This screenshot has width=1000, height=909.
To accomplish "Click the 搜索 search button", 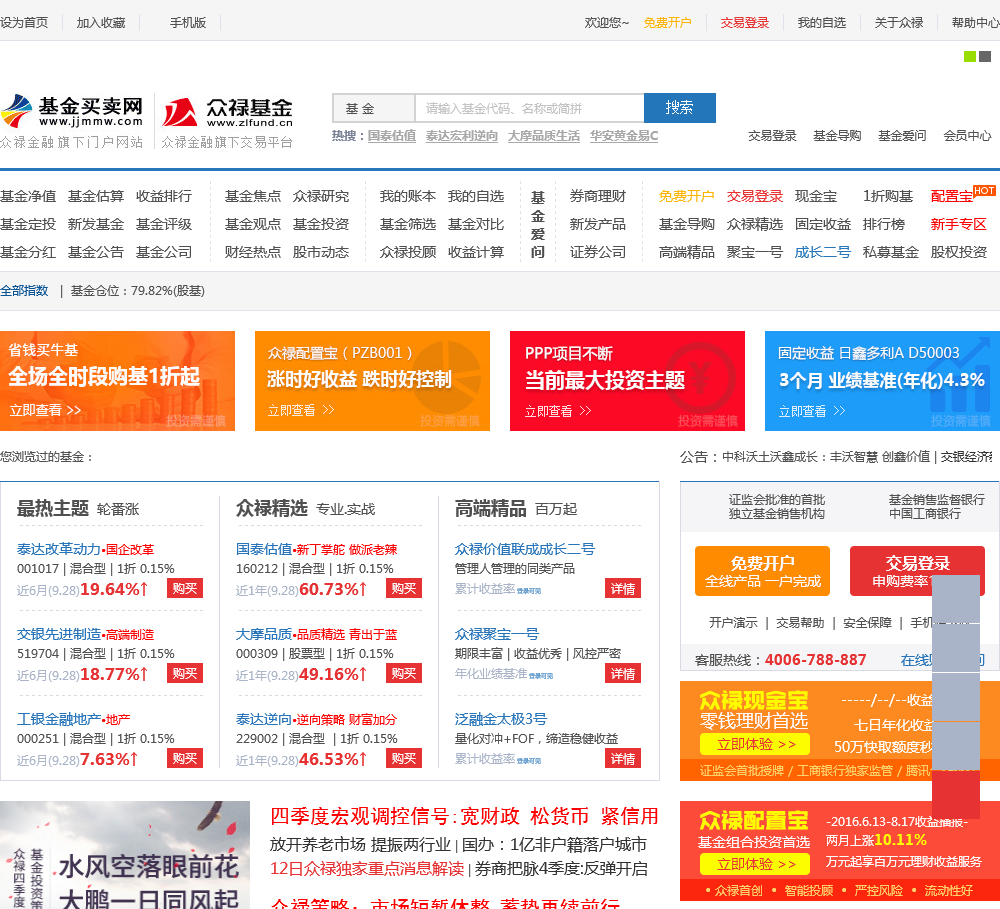I will point(680,108).
